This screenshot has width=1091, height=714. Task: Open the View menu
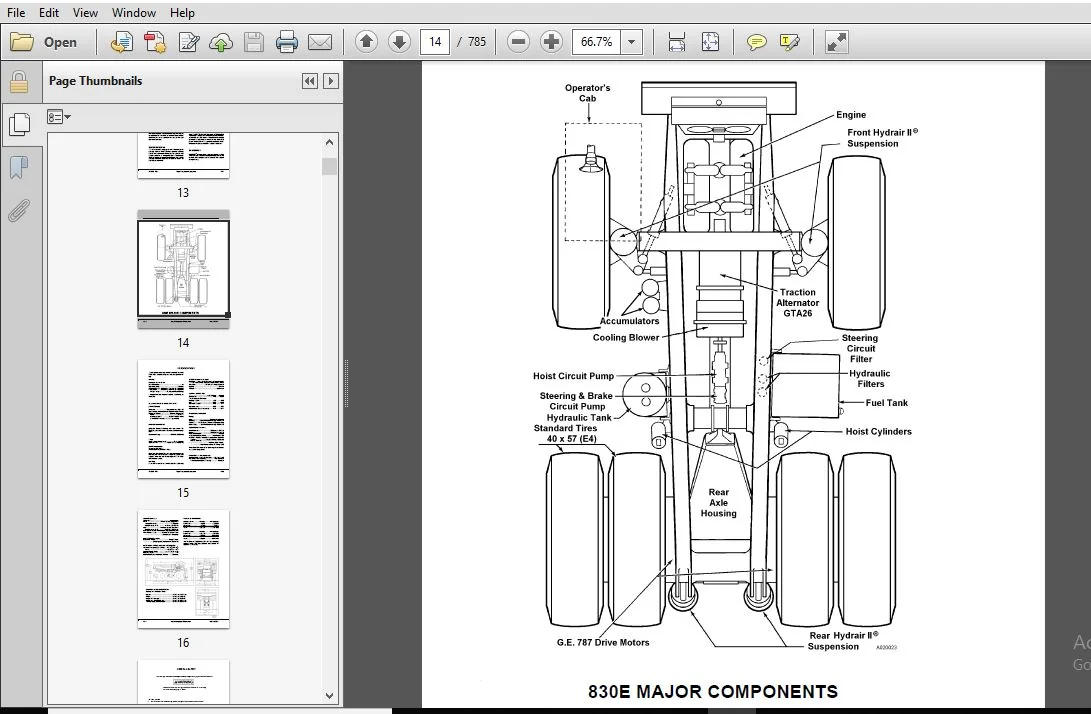click(86, 13)
